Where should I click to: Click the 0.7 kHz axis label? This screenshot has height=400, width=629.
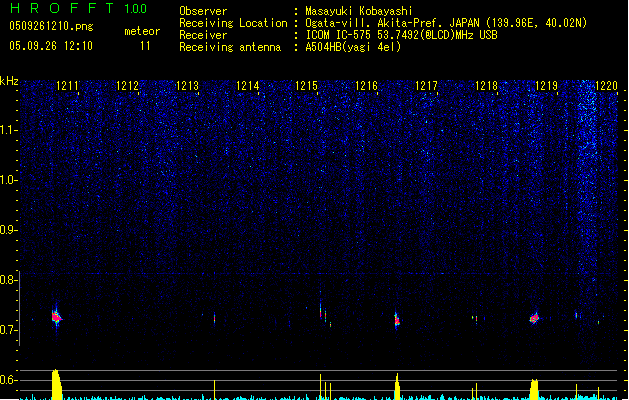pyautogui.click(x=8, y=330)
